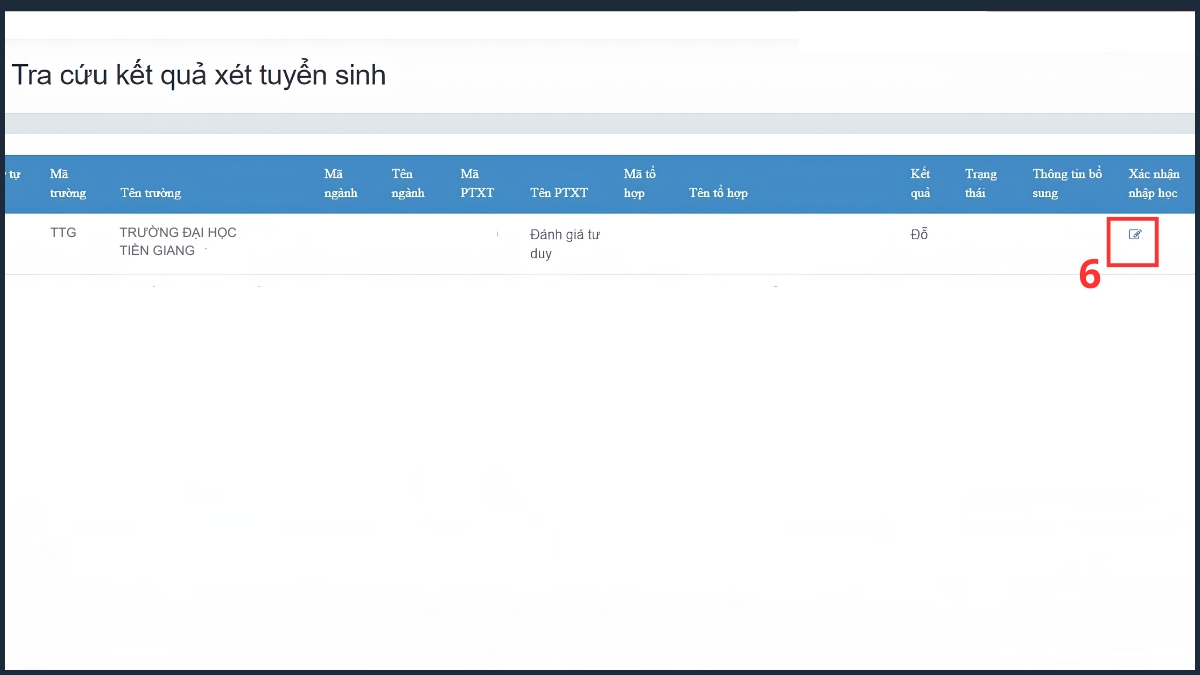The image size is (1200, 675).
Task: Click the 'Tra cứu kết quả xét tuyển sinh' heading
Action: pos(198,75)
